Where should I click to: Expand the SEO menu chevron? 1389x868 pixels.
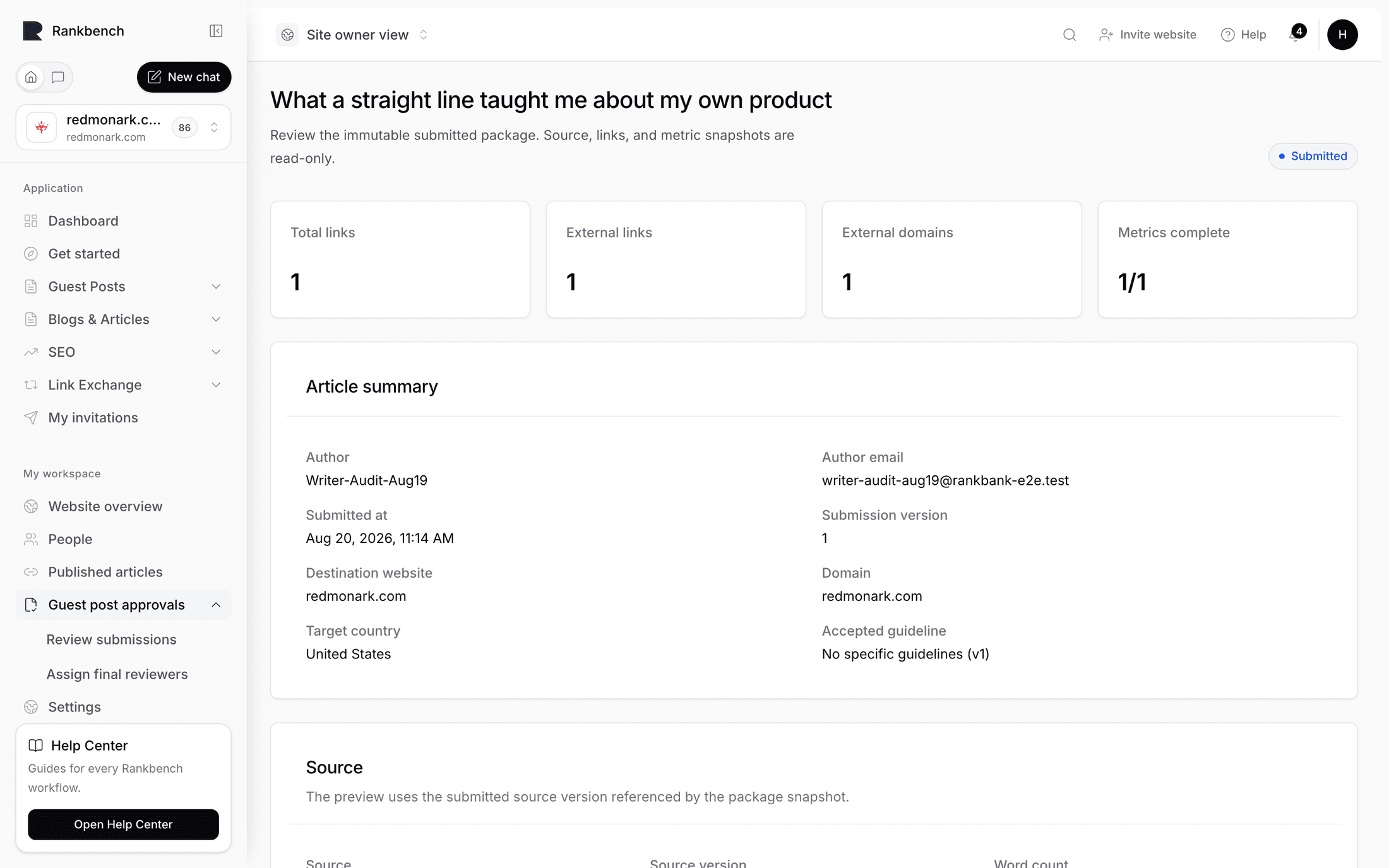(216, 352)
